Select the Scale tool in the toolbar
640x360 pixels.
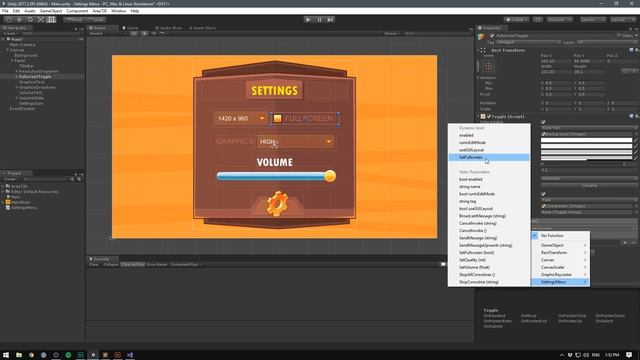click(x=40, y=20)
